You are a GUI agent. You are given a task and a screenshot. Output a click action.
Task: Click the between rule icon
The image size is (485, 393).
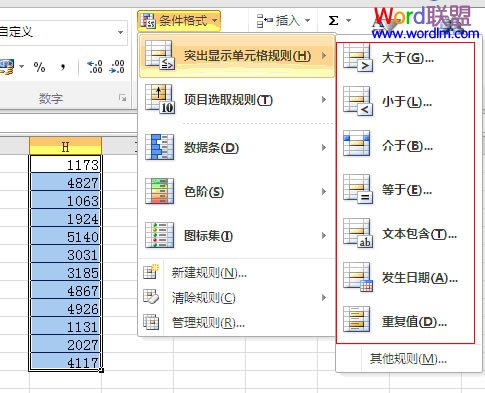(357, 143)
